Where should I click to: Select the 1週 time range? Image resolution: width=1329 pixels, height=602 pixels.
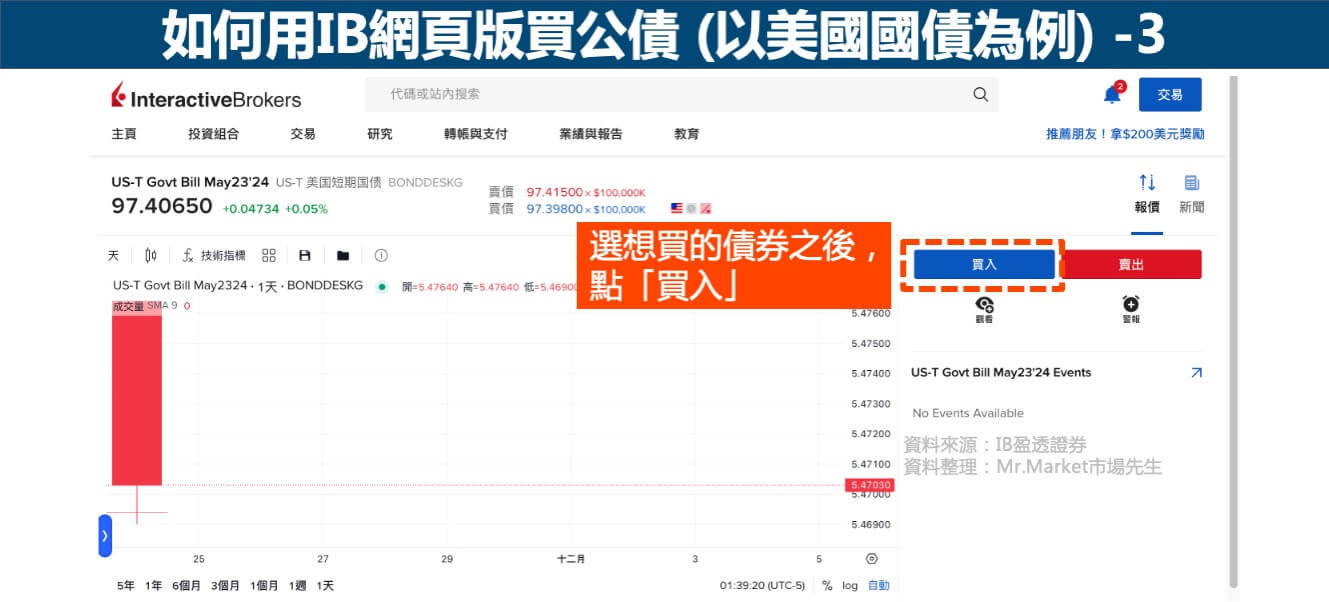point(297,585)
